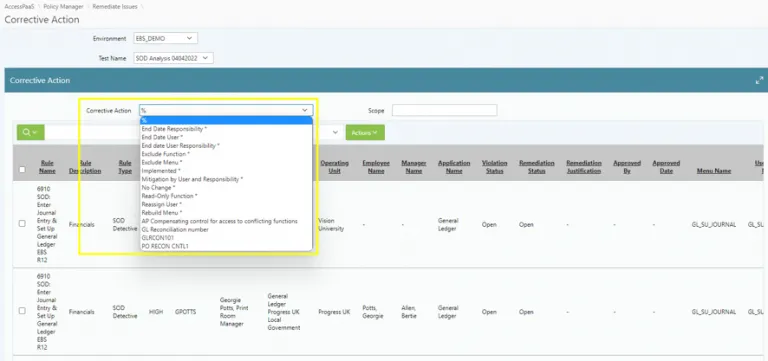
Task: Open the Test Name SOD Analysis dropdown
Action: tap(173, 58)
